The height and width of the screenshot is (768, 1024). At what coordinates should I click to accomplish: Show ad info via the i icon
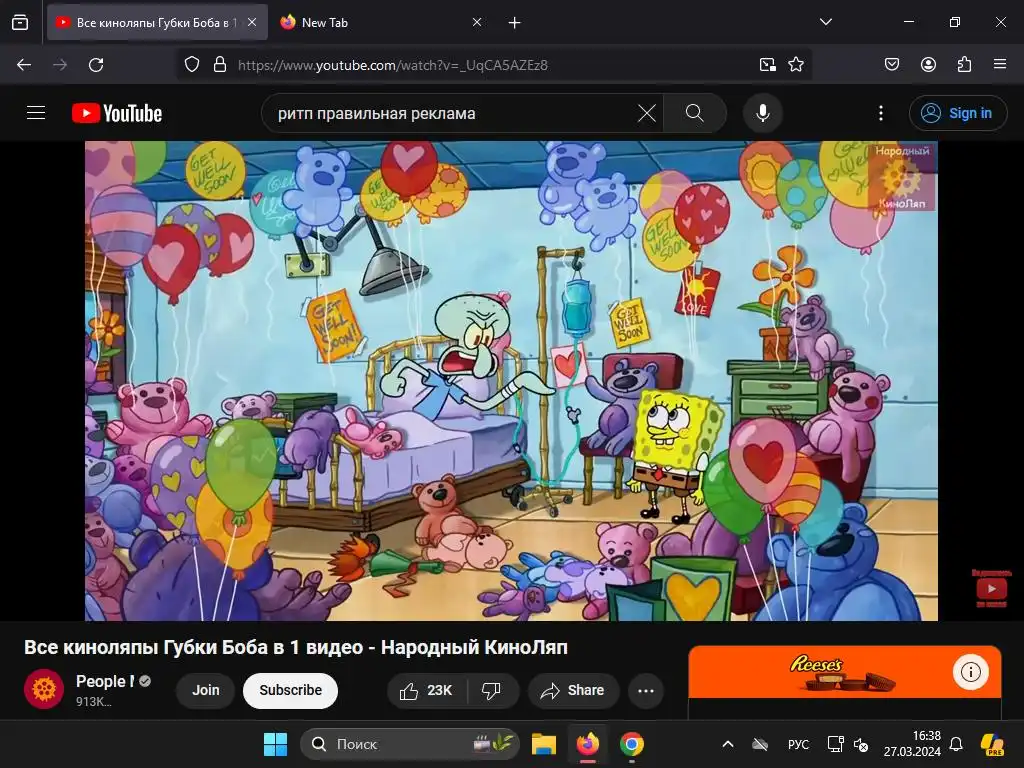[970, 672]
